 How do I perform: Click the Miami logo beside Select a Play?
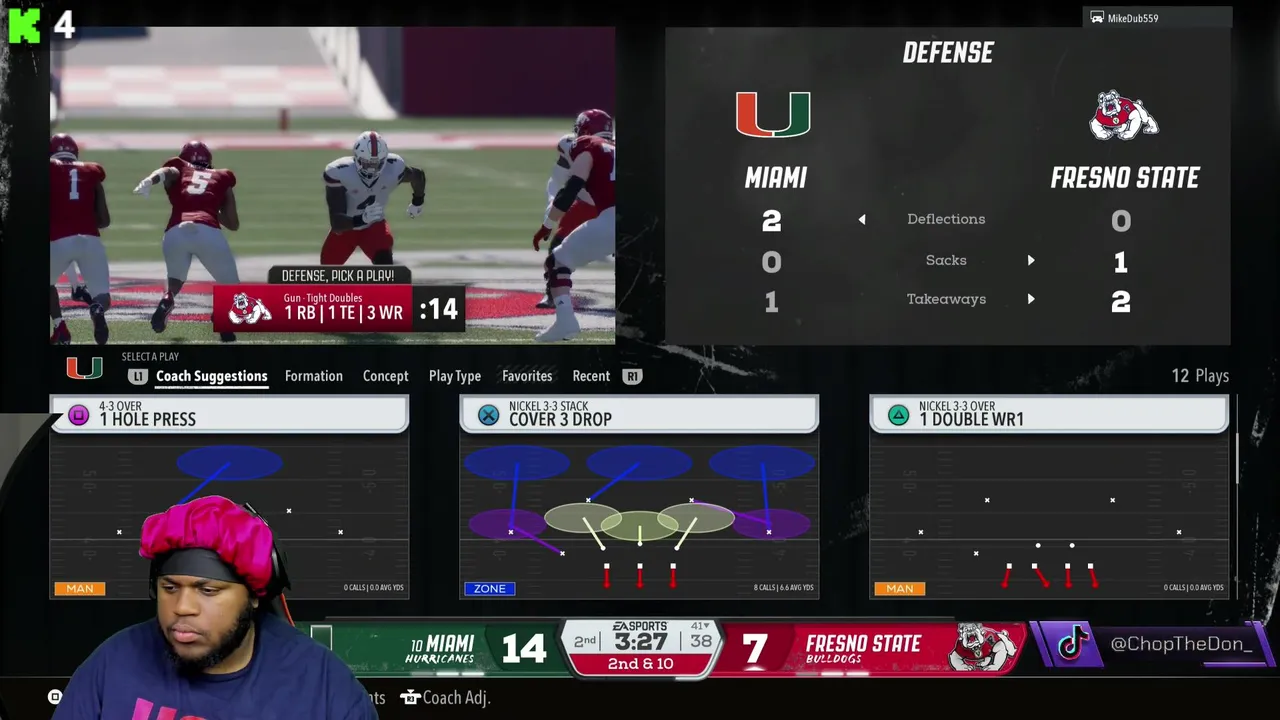click(x=84, y=368)
